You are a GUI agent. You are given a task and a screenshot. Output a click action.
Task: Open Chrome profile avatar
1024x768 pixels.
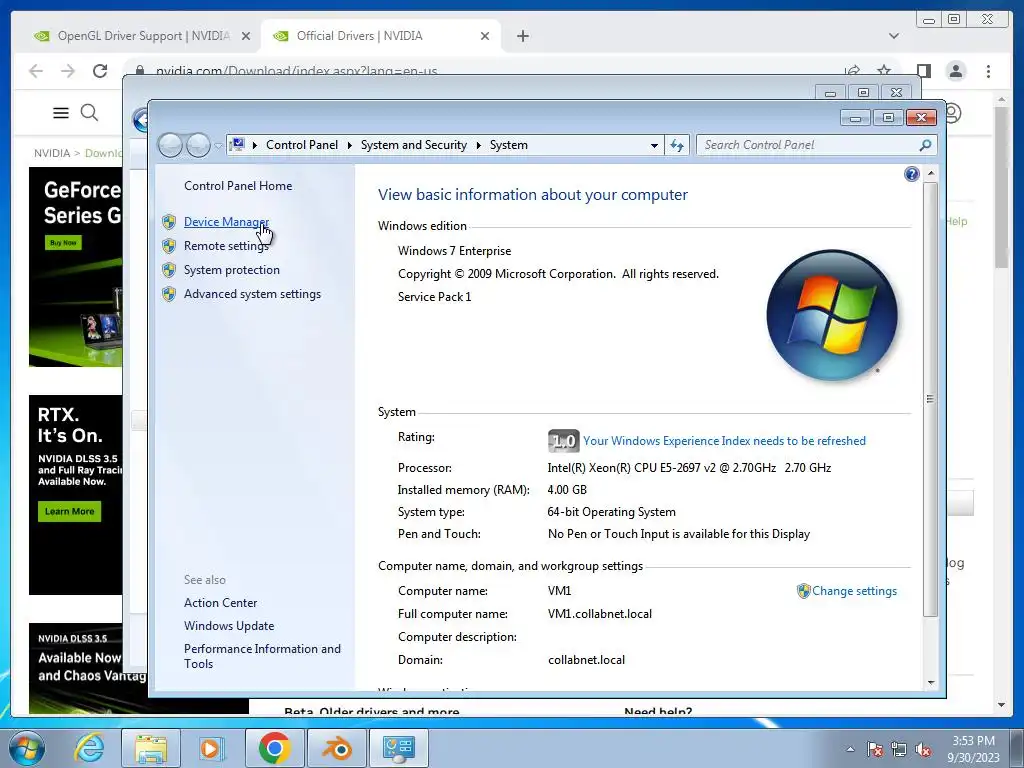956,71
